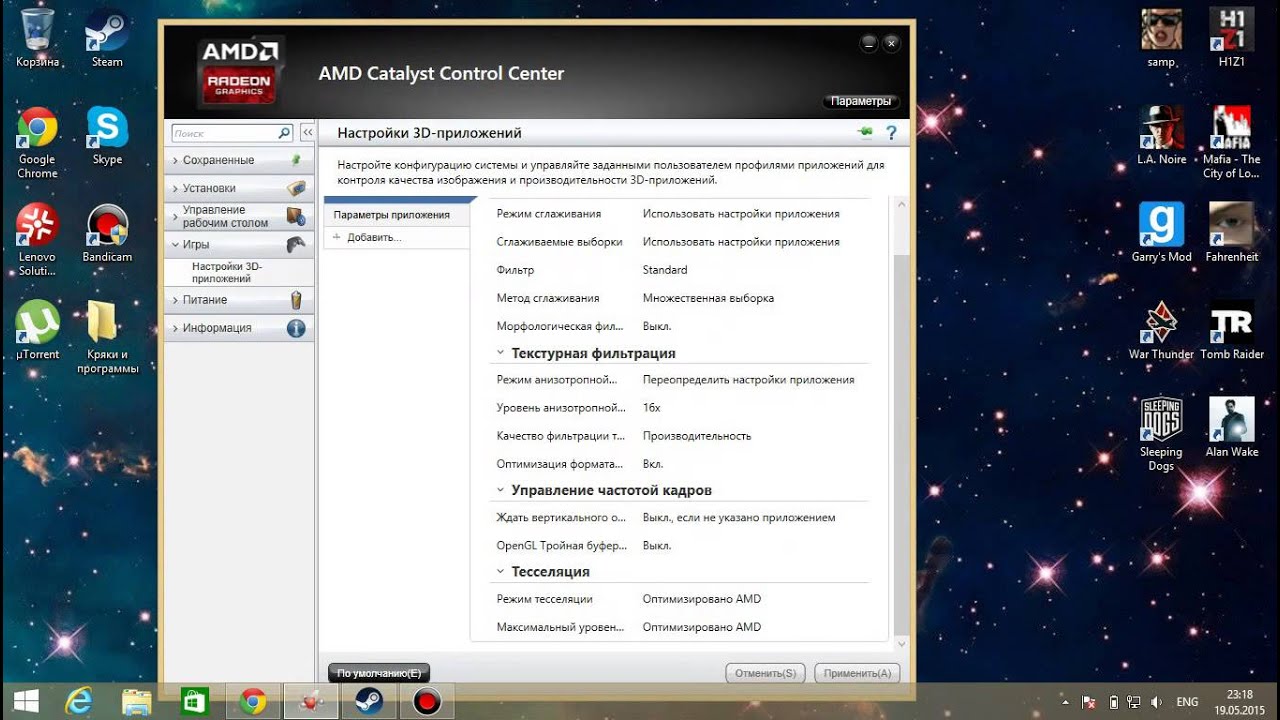Toggle OpenGL Тройная буферизация Выкл. setting
Image resolution: width=1280 pixels, height=720 pixels.
click(x=657, y=546)
